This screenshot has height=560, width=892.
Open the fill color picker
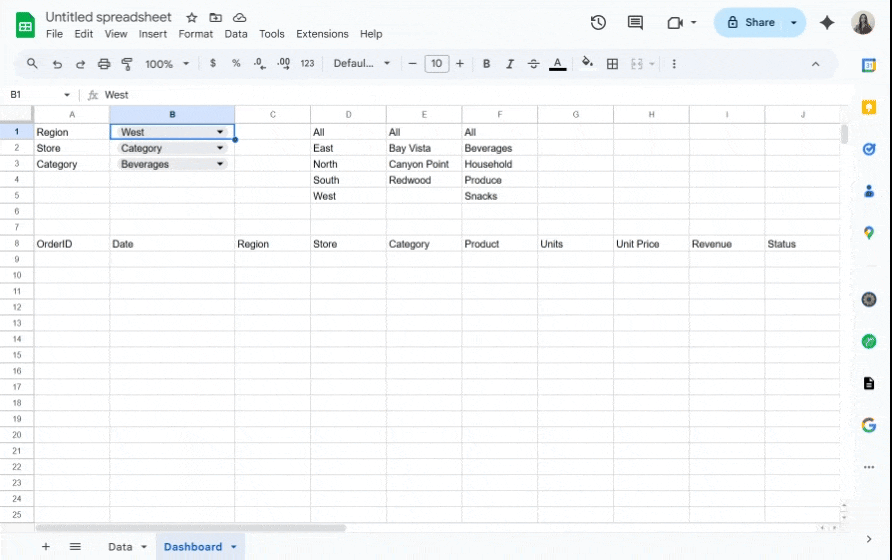[x=587, y=64]
